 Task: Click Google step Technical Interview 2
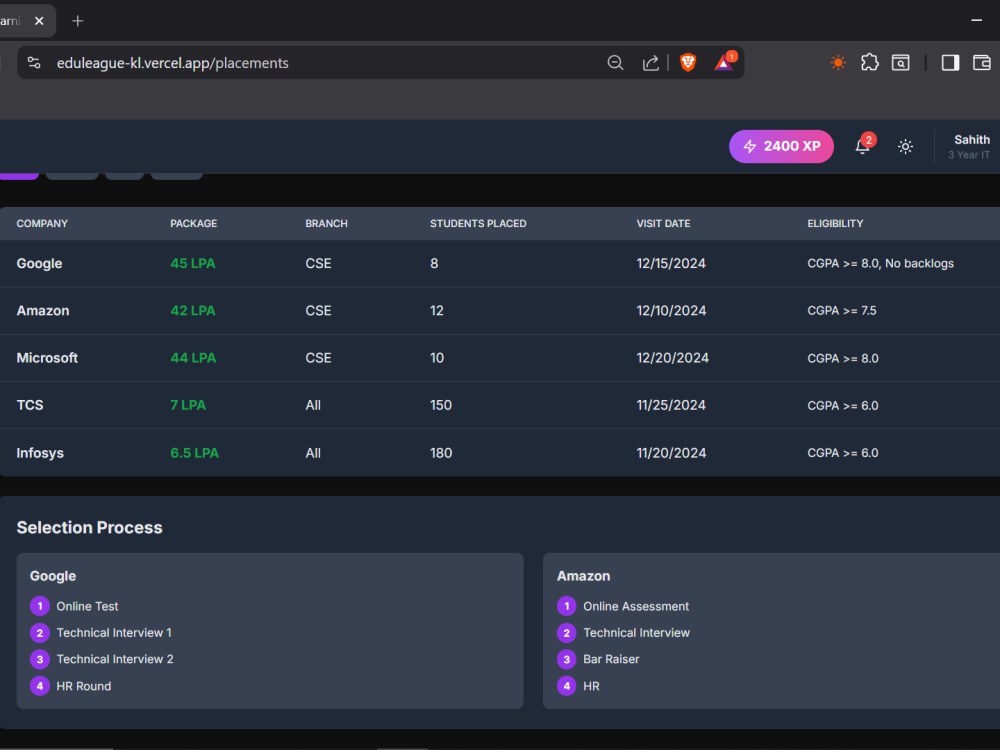[115, 659]
